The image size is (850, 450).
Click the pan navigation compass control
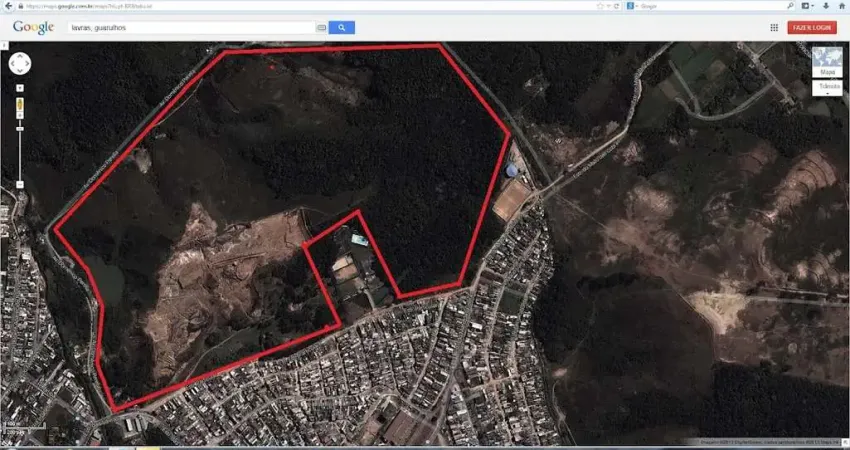tap(20, 64)
